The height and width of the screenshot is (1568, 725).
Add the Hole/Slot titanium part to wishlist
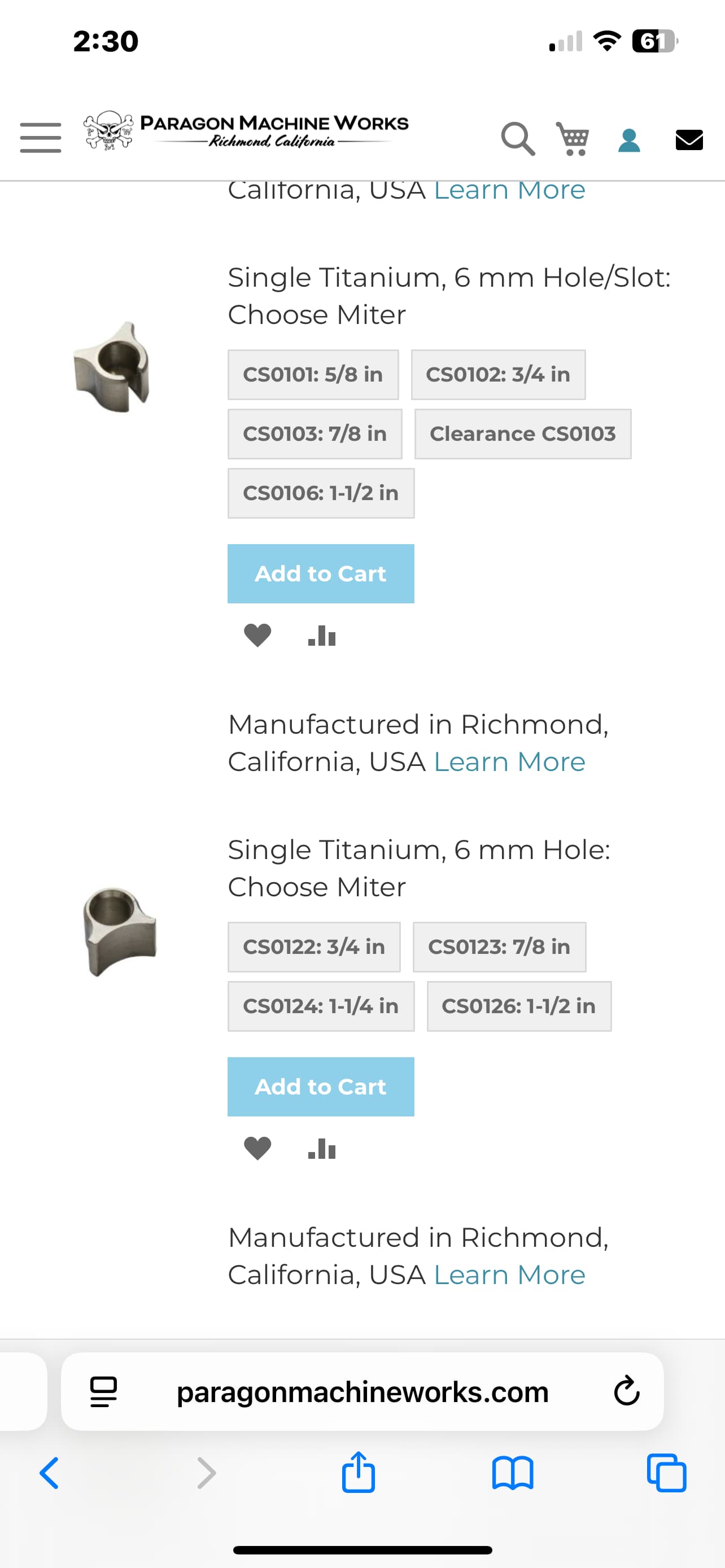point(257,636)
